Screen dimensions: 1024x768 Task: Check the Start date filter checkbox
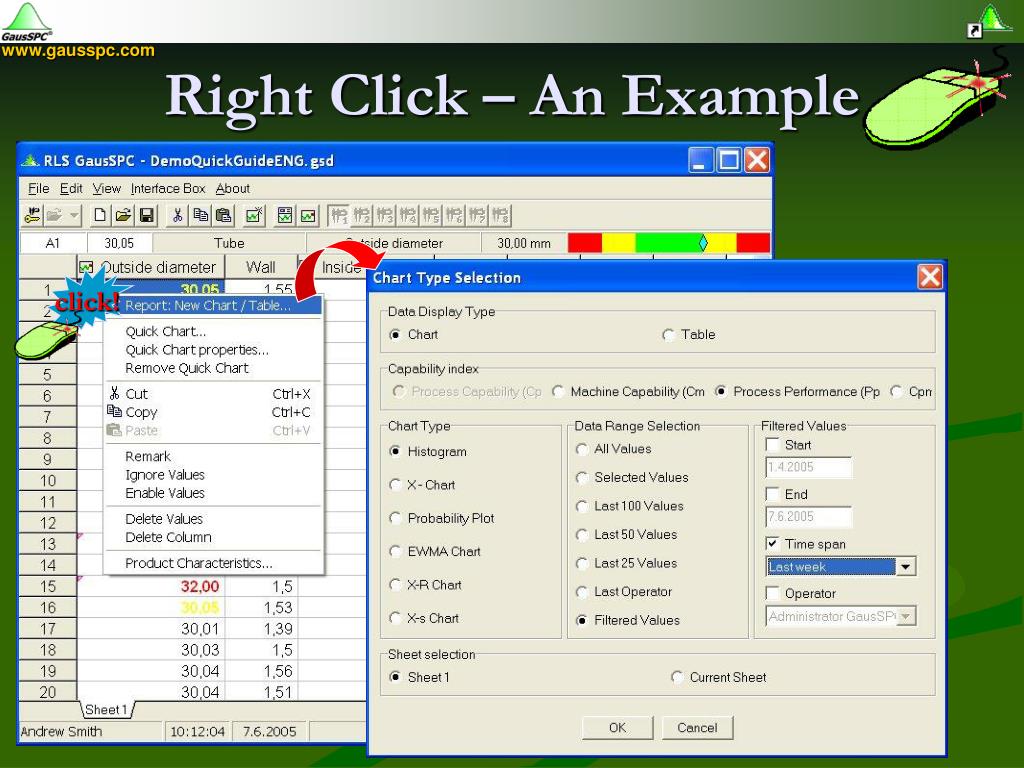click(x=772, y=445)
